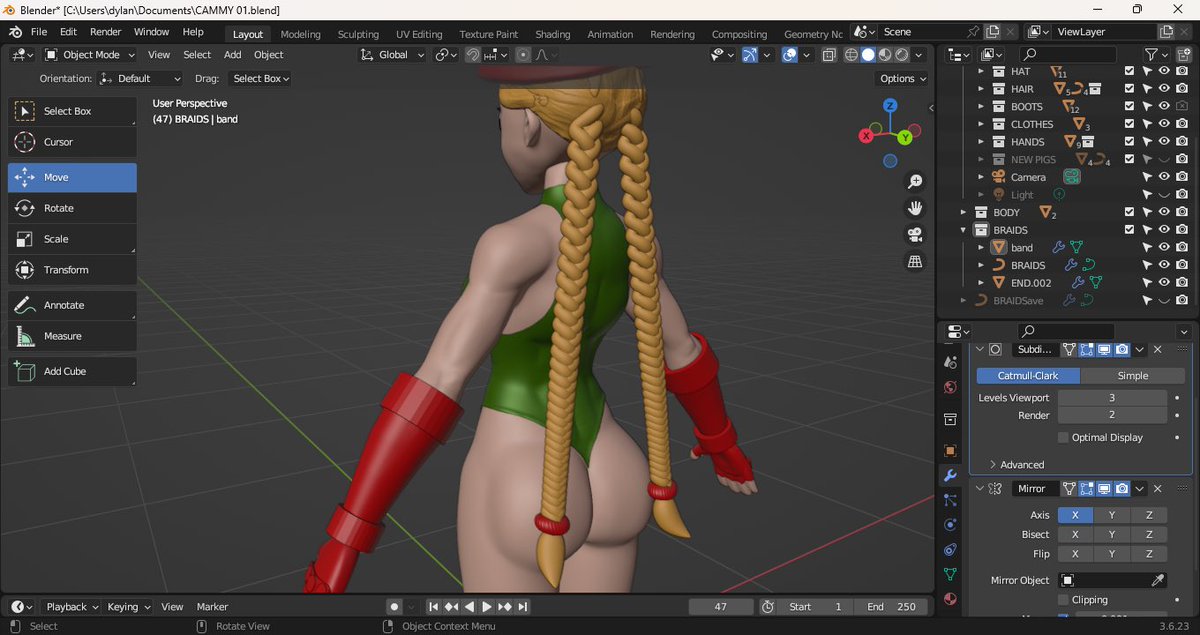Switch to the Shading workspace tab

(x=552, y=34)
